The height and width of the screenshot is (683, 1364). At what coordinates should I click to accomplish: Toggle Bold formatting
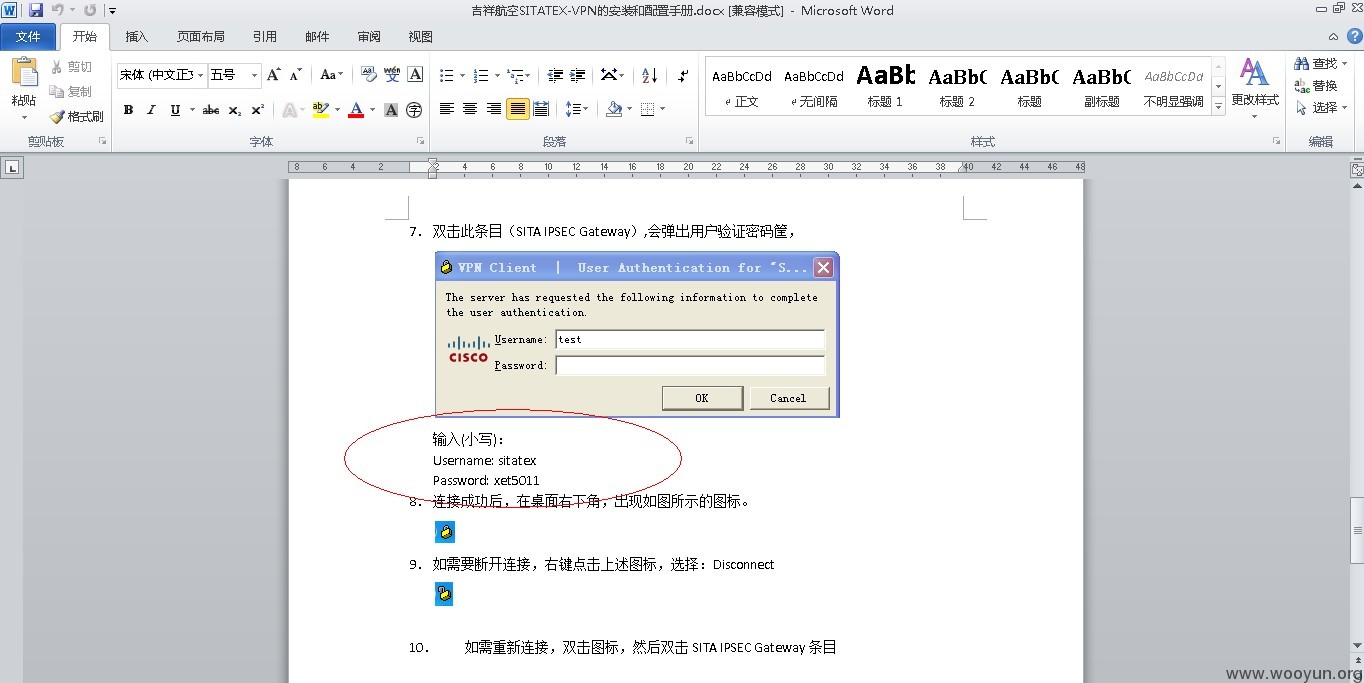[x=128, y=110]
